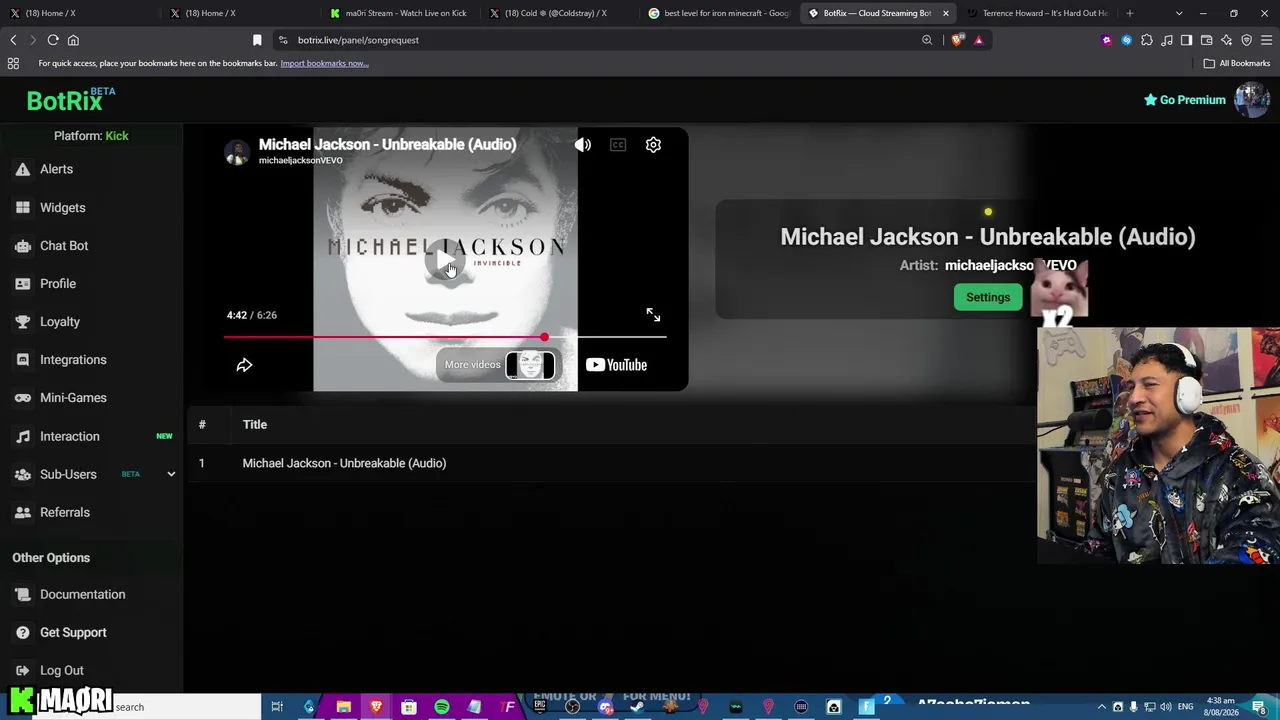Switch to the iron minecraft Google tab

pos(717,13)
